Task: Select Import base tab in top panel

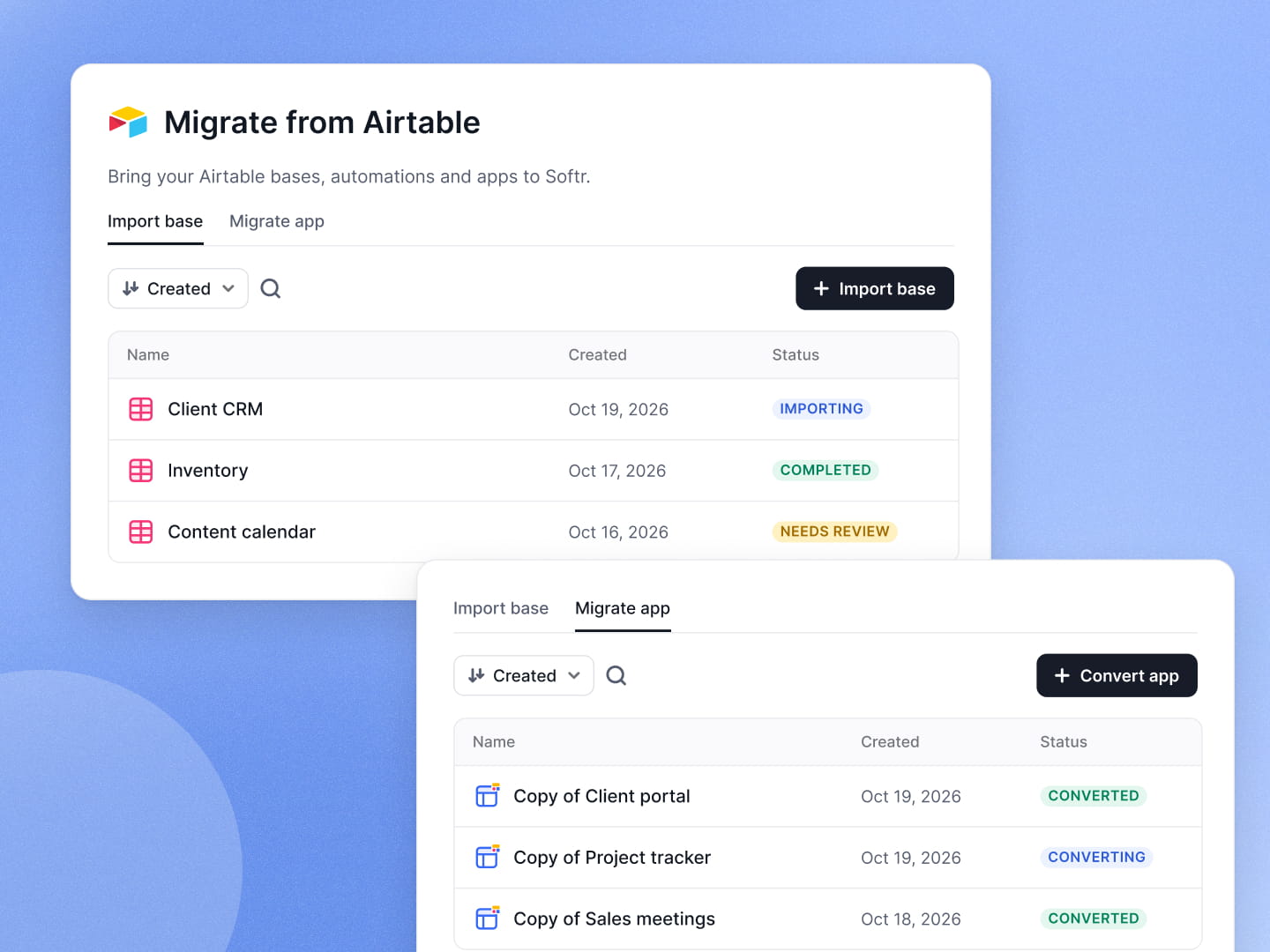Action: click(x=155, y=221)
